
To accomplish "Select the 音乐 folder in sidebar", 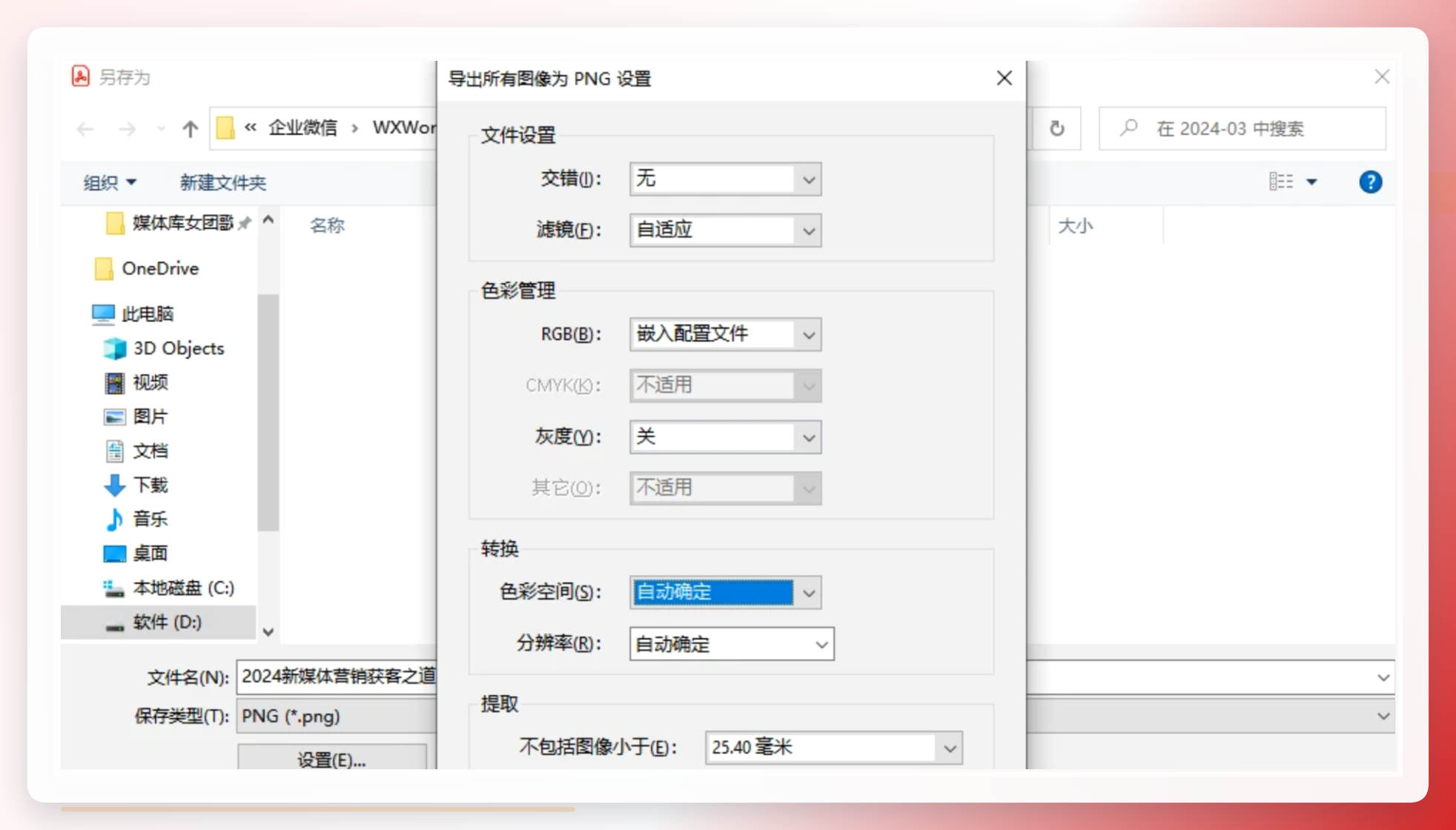I will 136,519.
